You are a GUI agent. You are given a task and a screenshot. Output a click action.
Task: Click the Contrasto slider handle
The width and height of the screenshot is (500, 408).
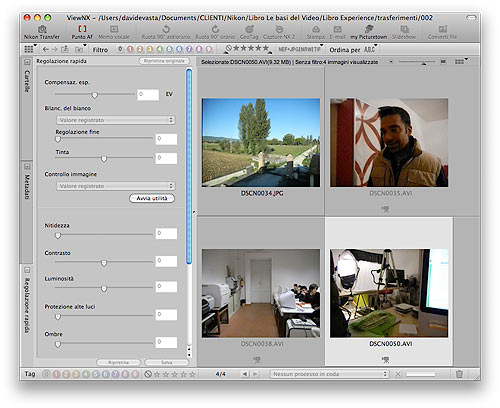tap(104, 263)
